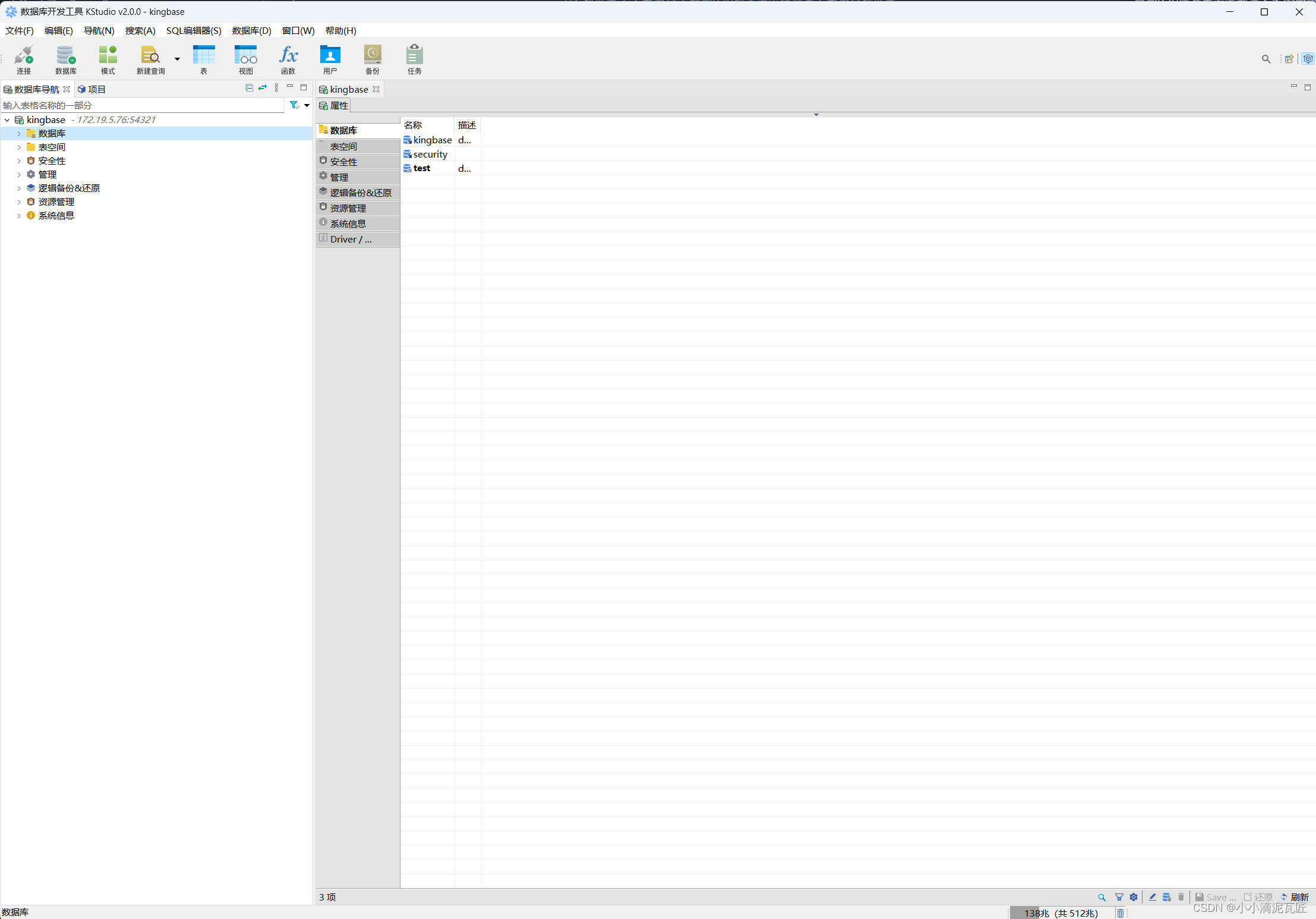This screenshot has width=1316, height=919.
Task: Toggle link with editor arrows icon
Action: pos(263,88)
